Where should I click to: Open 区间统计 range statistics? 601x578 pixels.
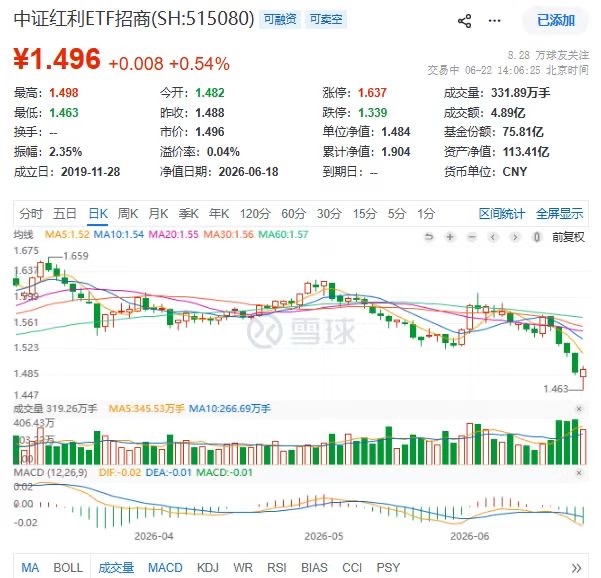coord(502,213)
